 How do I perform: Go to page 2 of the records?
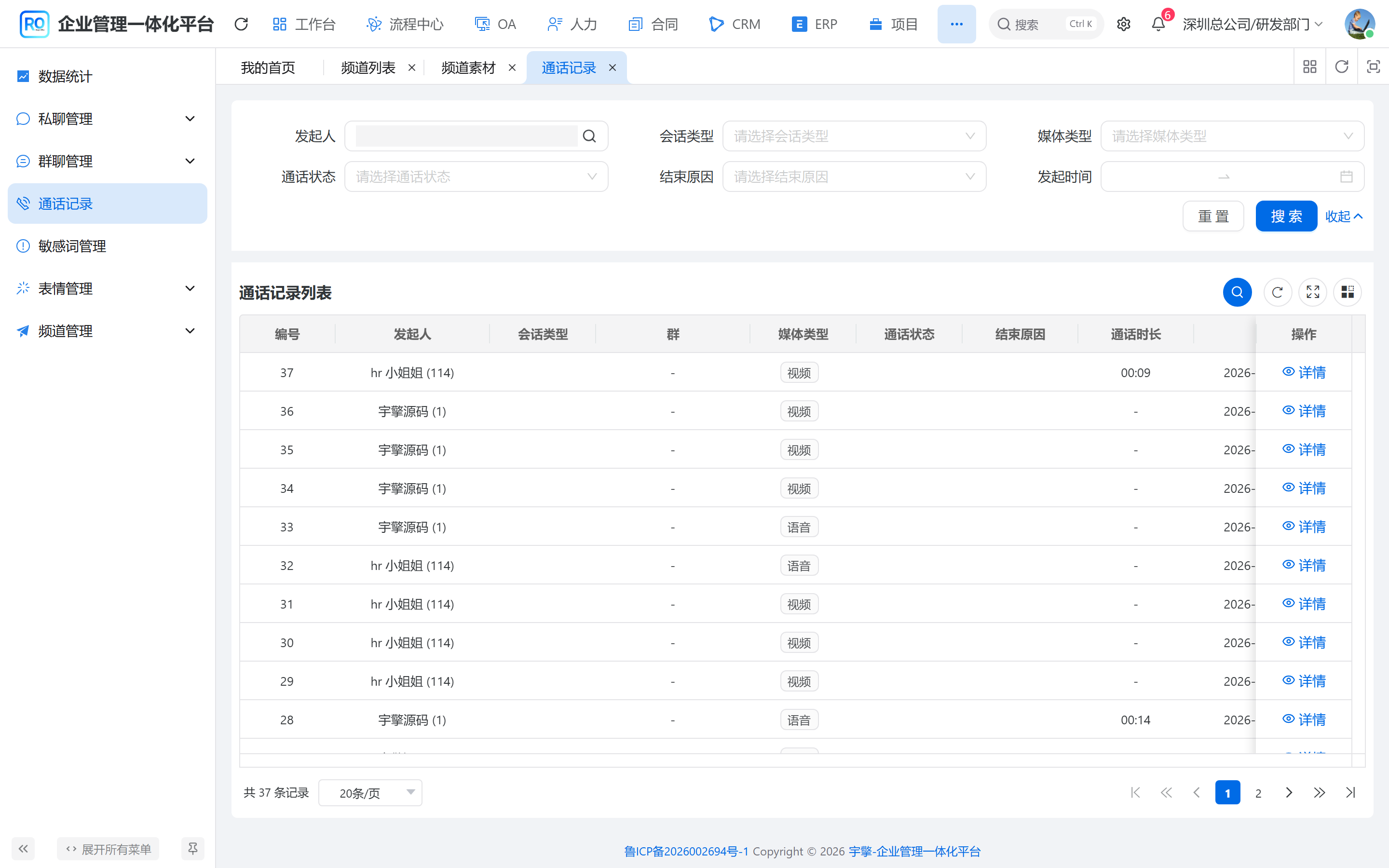point(1258,793)
